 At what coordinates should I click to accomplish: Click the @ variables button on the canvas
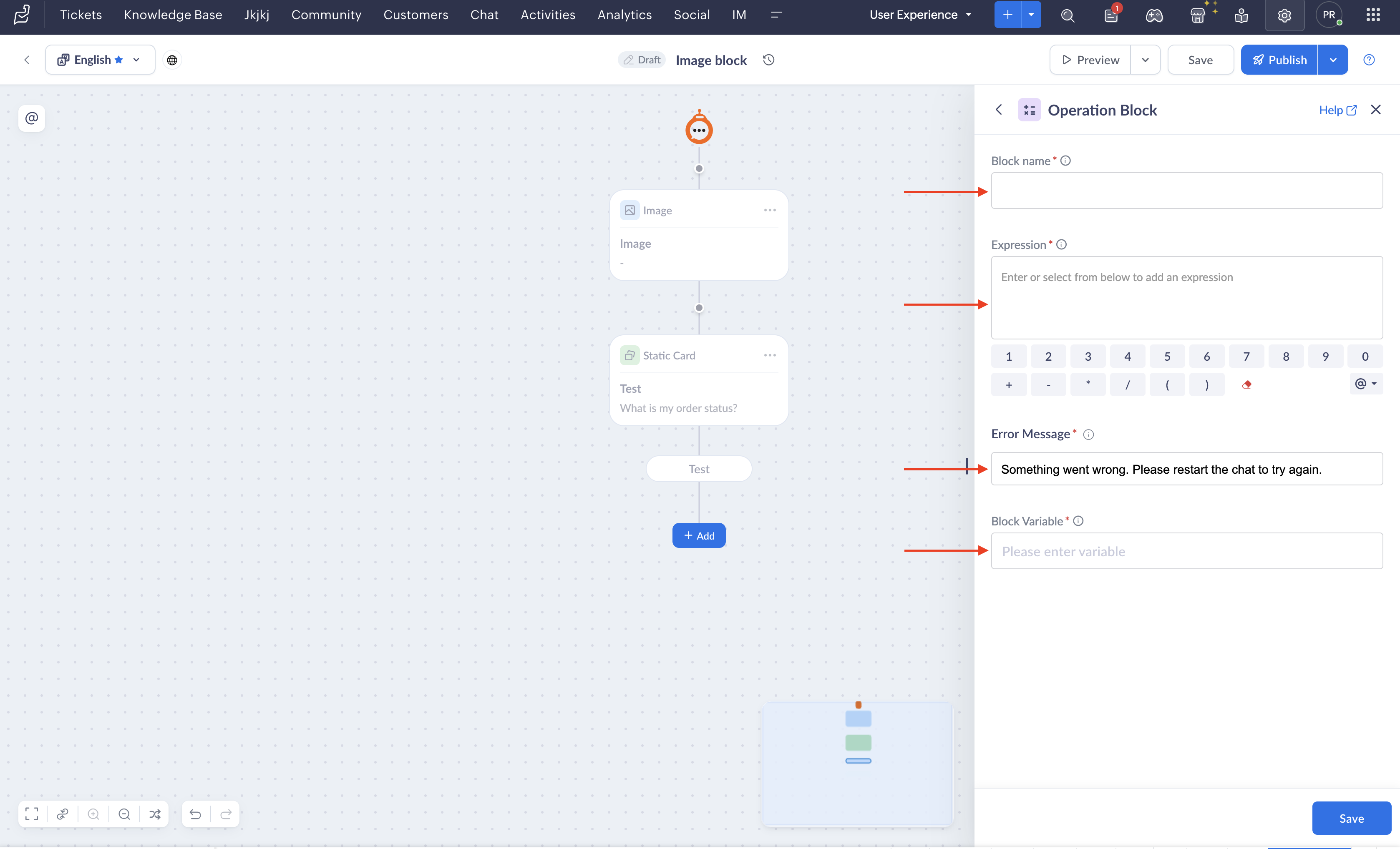point(32,118)
